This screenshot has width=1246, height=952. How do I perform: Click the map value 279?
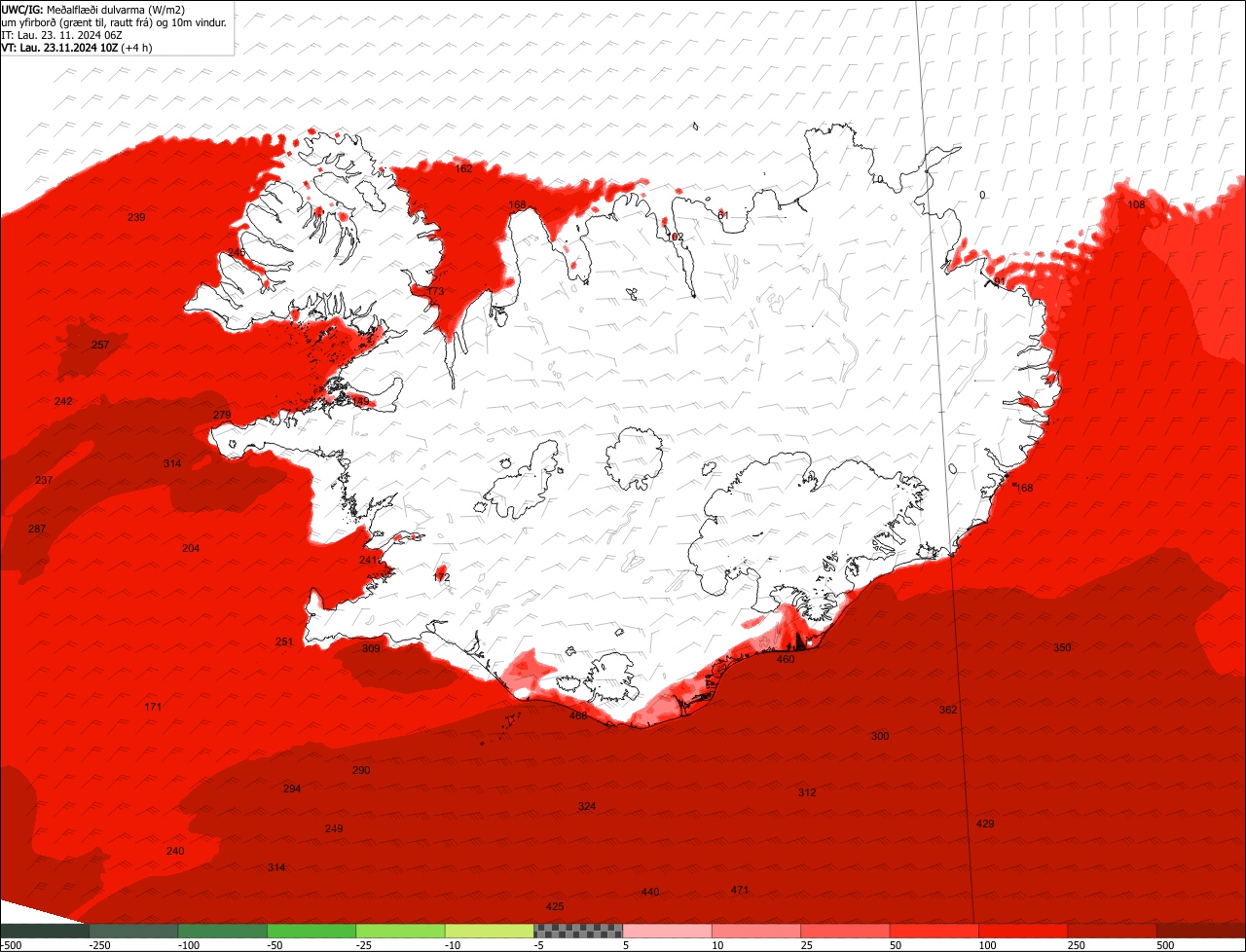click(x=222, y=415)
